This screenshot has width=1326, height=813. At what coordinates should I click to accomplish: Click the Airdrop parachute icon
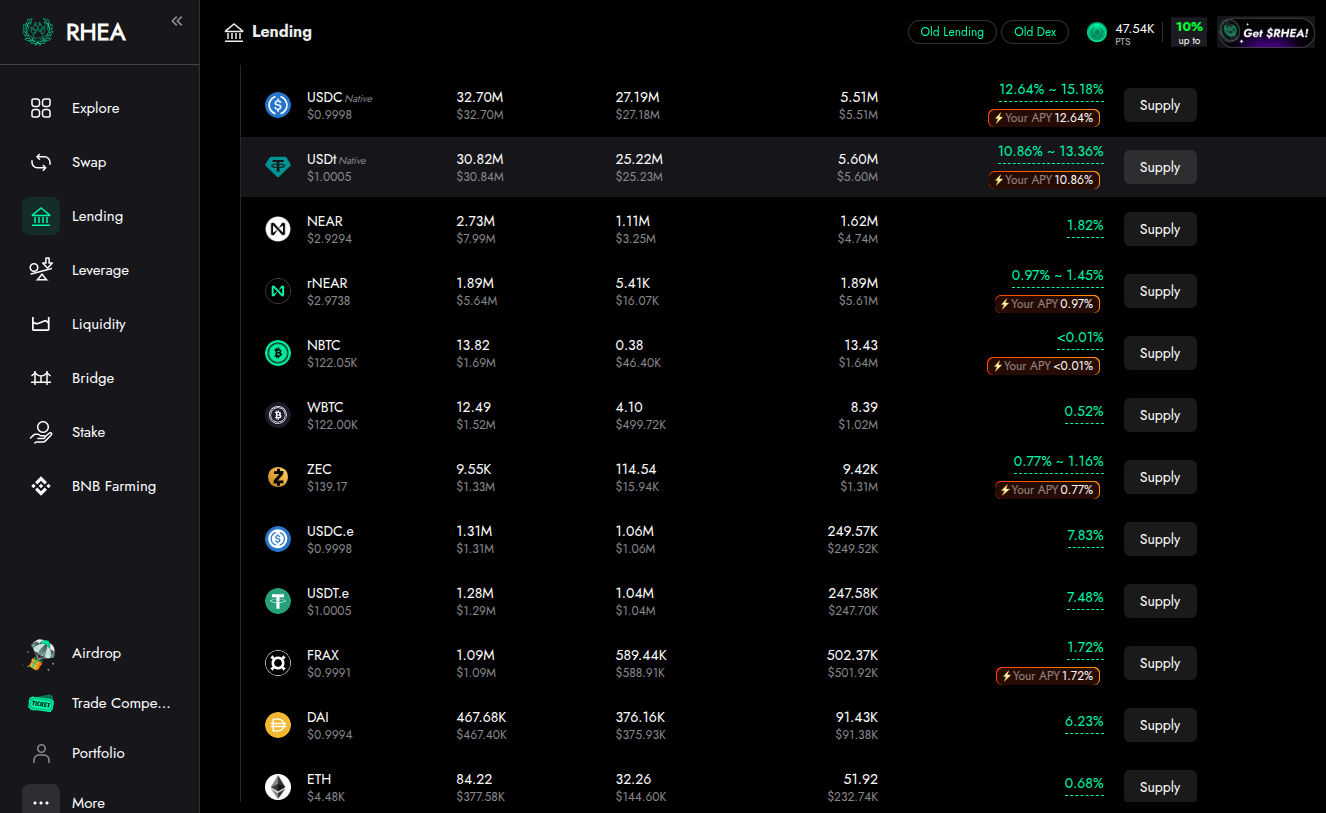[41, 654]
